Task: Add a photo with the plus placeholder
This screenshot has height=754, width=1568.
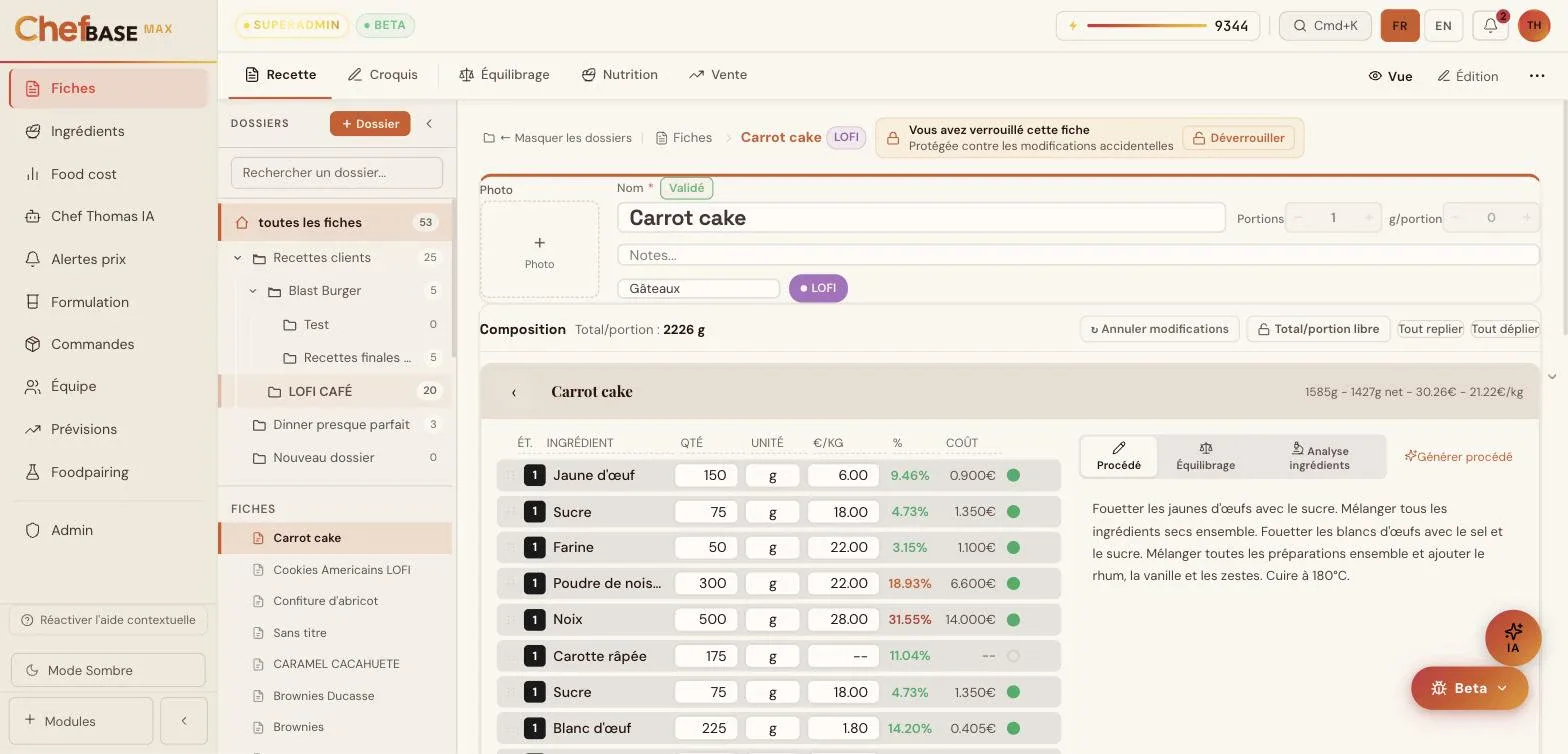Action: pyautogui.click(x=539, y=250)
